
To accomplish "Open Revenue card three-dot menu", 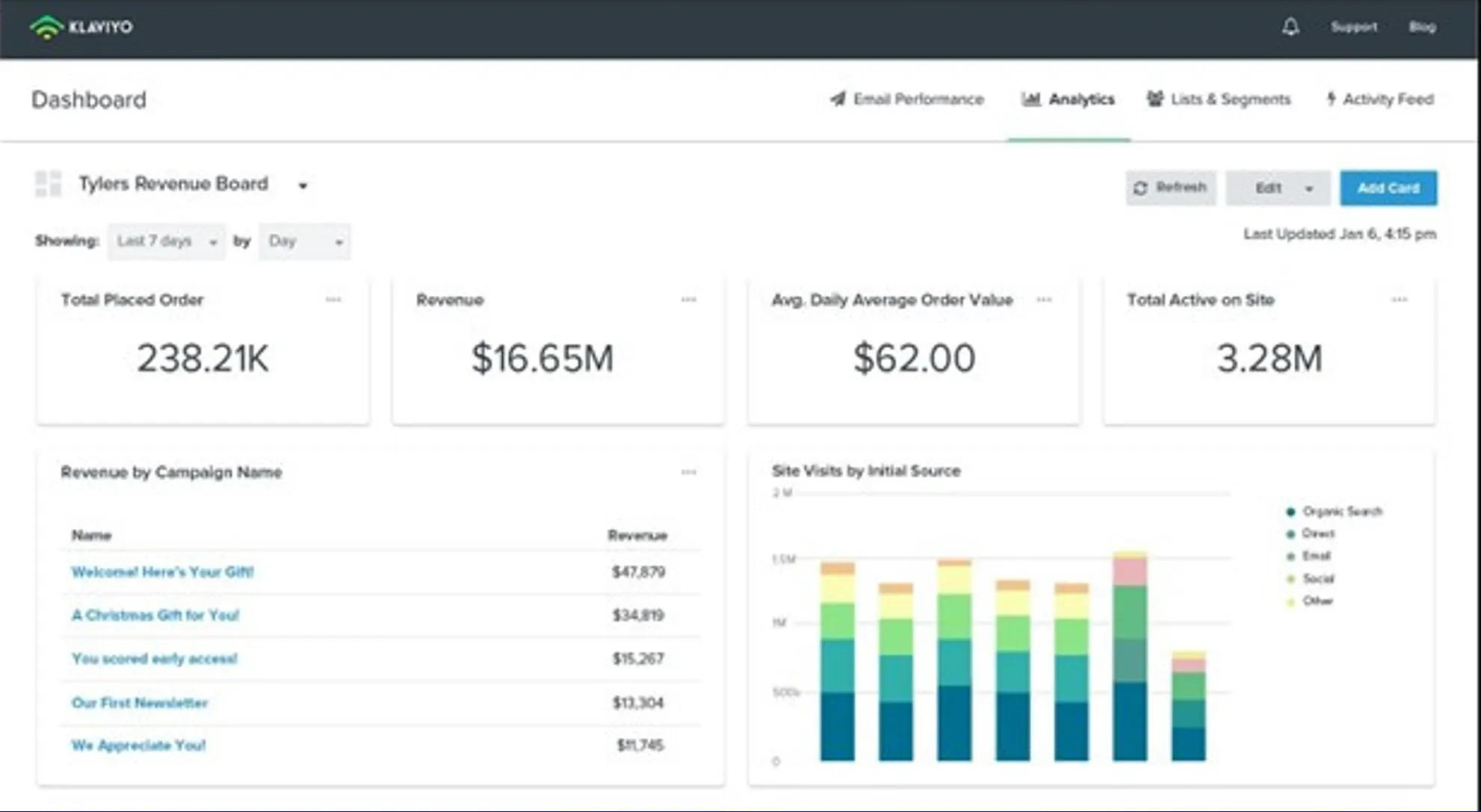I will (x=688, y=300).
